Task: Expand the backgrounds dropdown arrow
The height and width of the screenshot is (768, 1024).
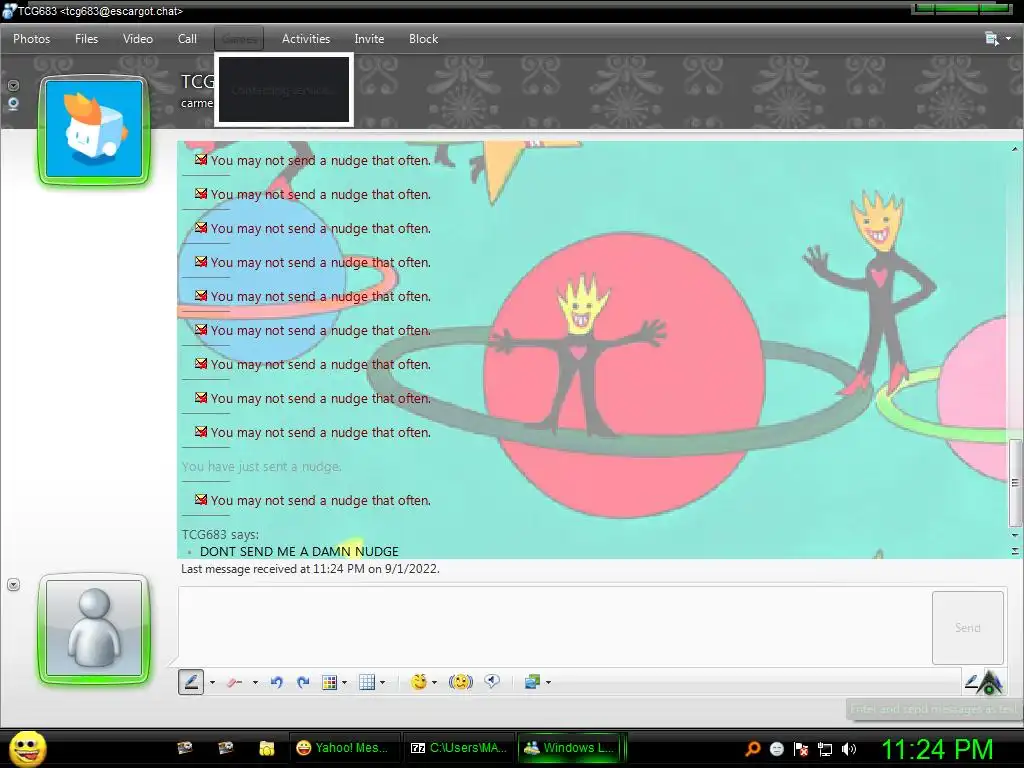Action: click(549, 683)
